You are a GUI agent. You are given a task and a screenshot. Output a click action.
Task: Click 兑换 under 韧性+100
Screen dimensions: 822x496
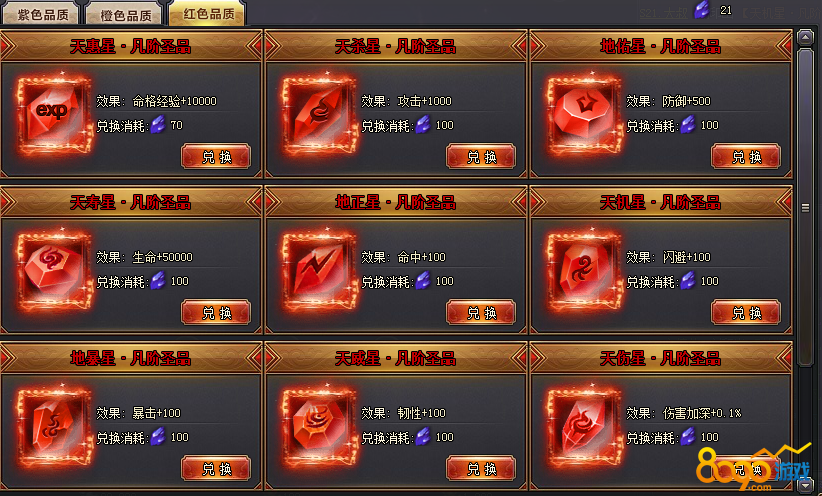(x=481, y=468)
